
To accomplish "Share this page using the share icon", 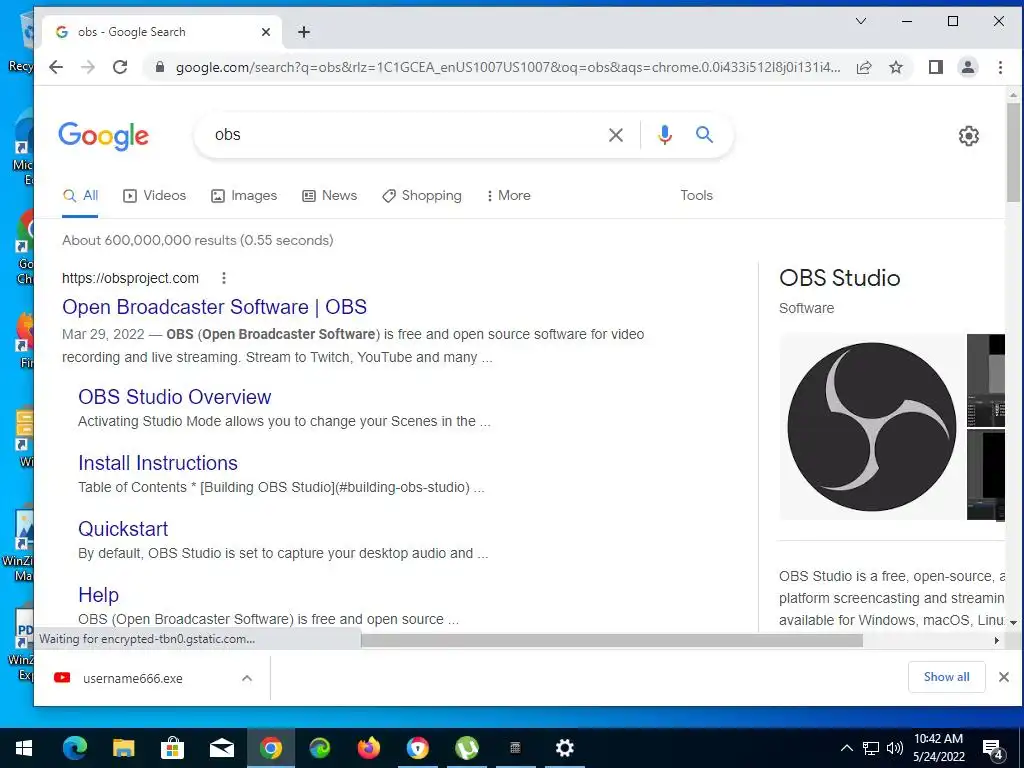I will tap(864, 67).
